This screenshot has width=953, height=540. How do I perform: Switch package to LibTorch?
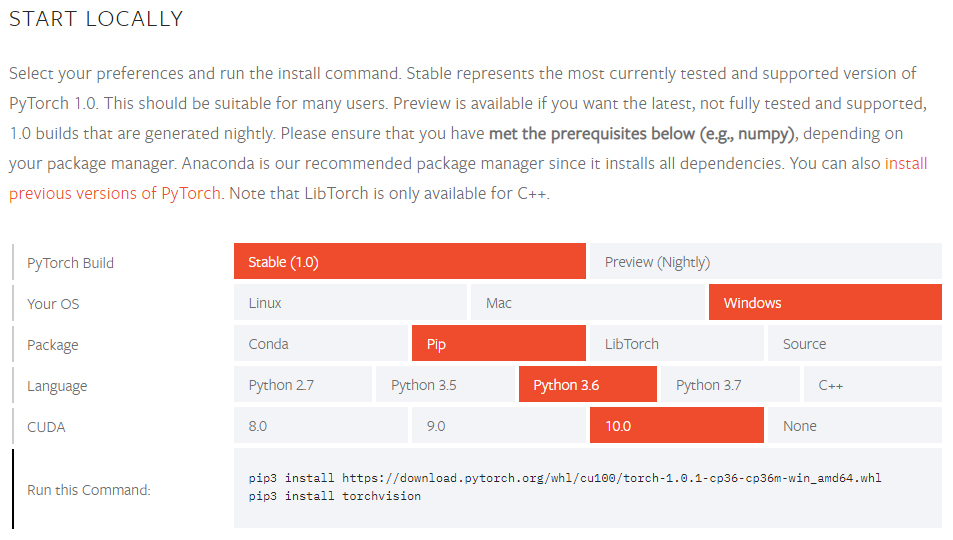tap(676, 344)
